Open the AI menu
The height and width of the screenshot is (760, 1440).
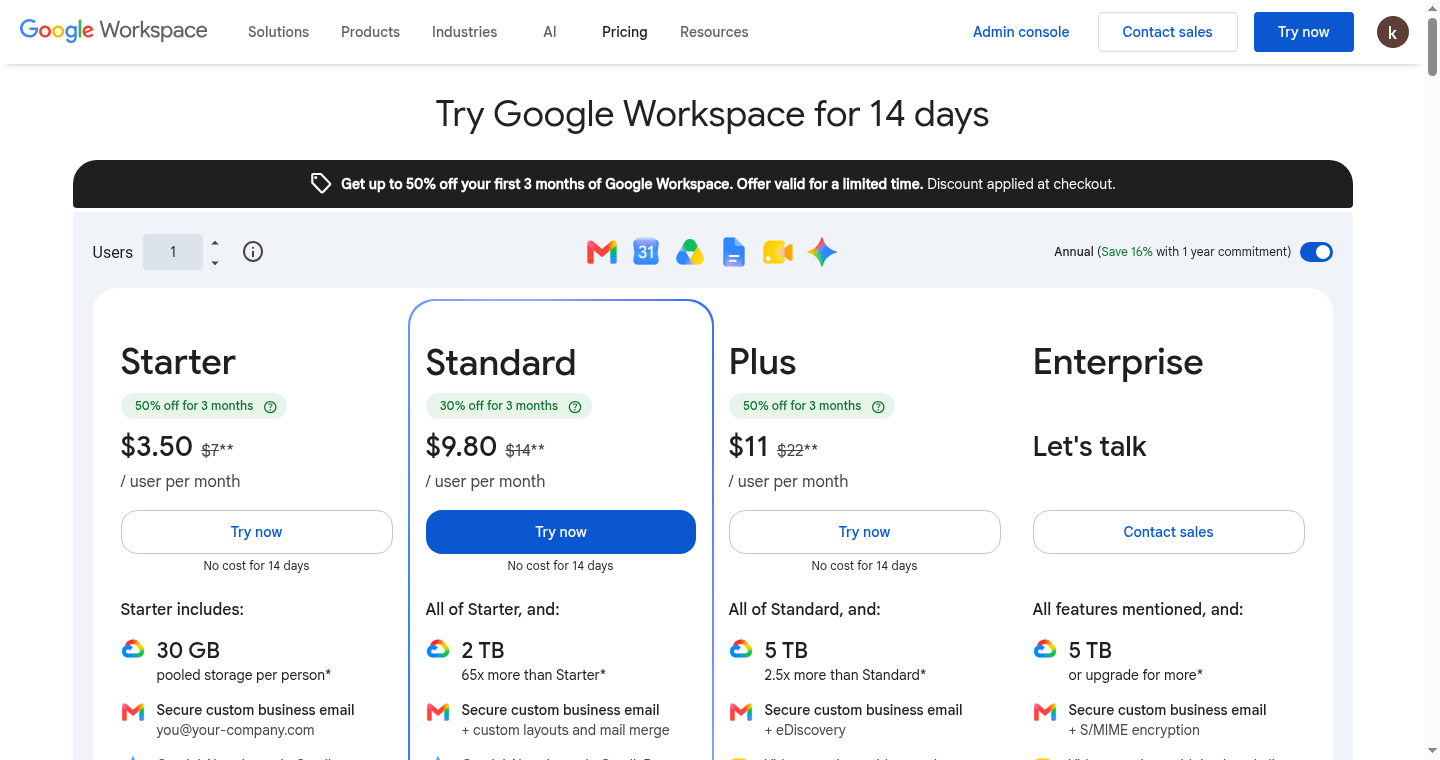pos(550,32)
